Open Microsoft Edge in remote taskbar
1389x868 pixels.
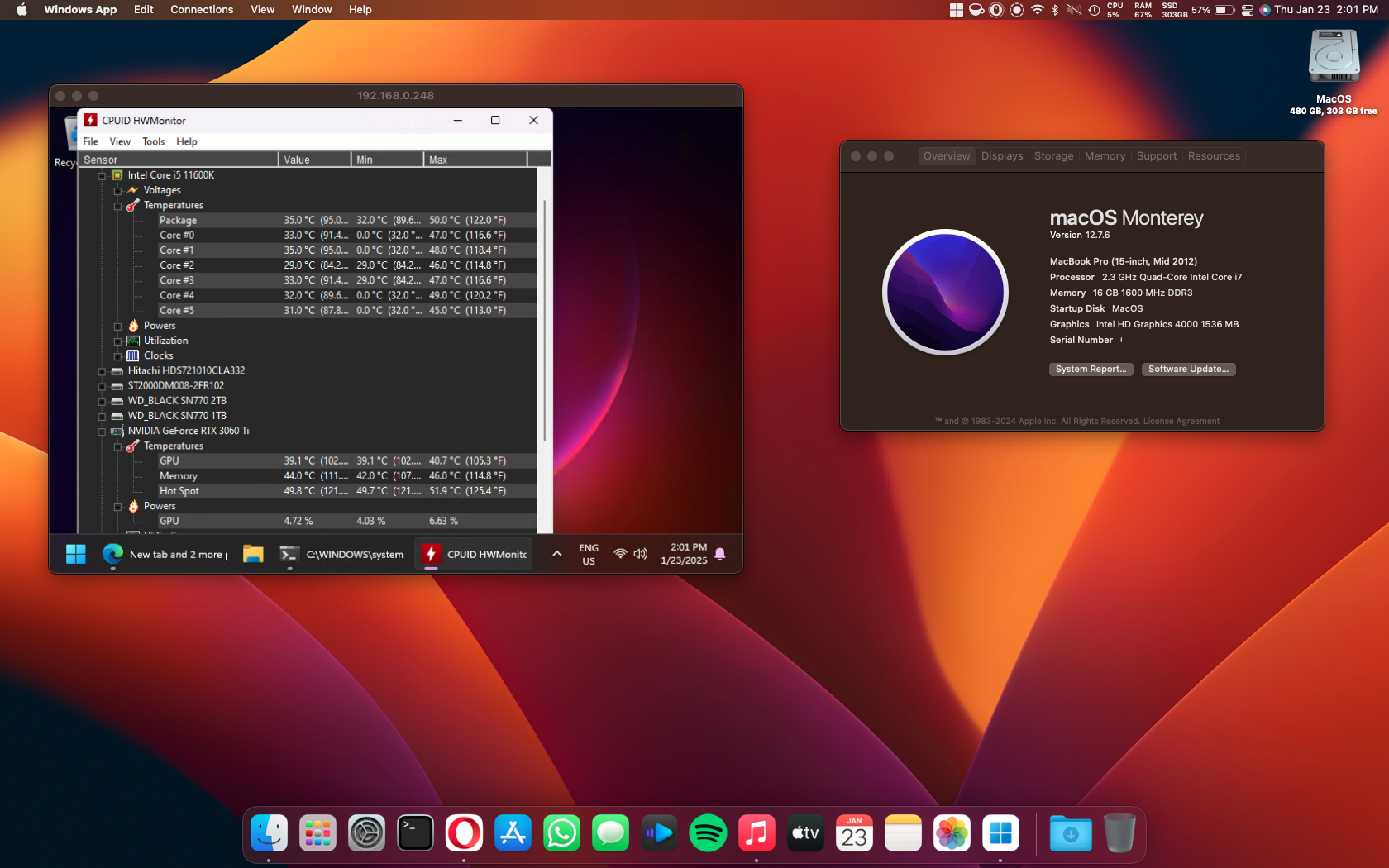tap(112, 554)
